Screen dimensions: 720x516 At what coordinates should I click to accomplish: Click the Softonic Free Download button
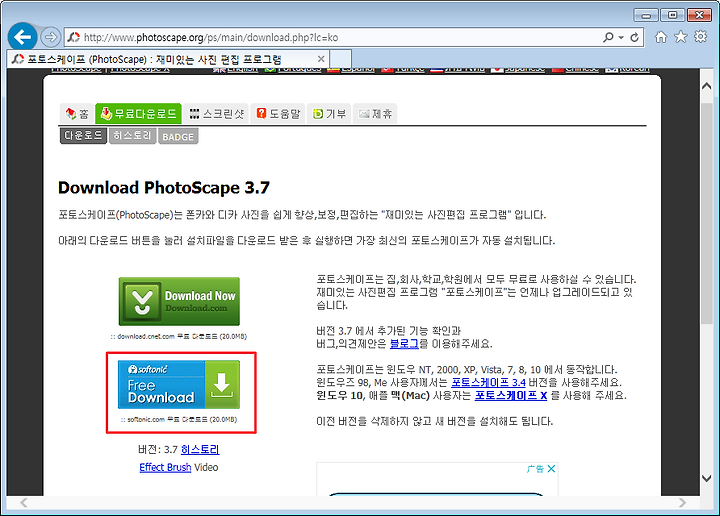(179, 385)
